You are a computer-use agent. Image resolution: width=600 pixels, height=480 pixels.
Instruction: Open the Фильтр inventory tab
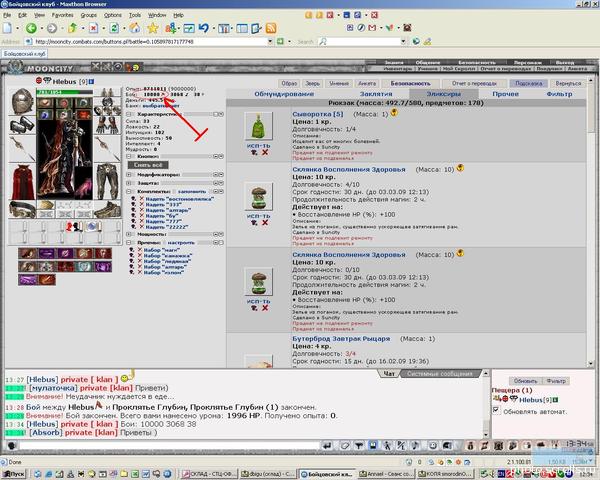click(559, 94)
